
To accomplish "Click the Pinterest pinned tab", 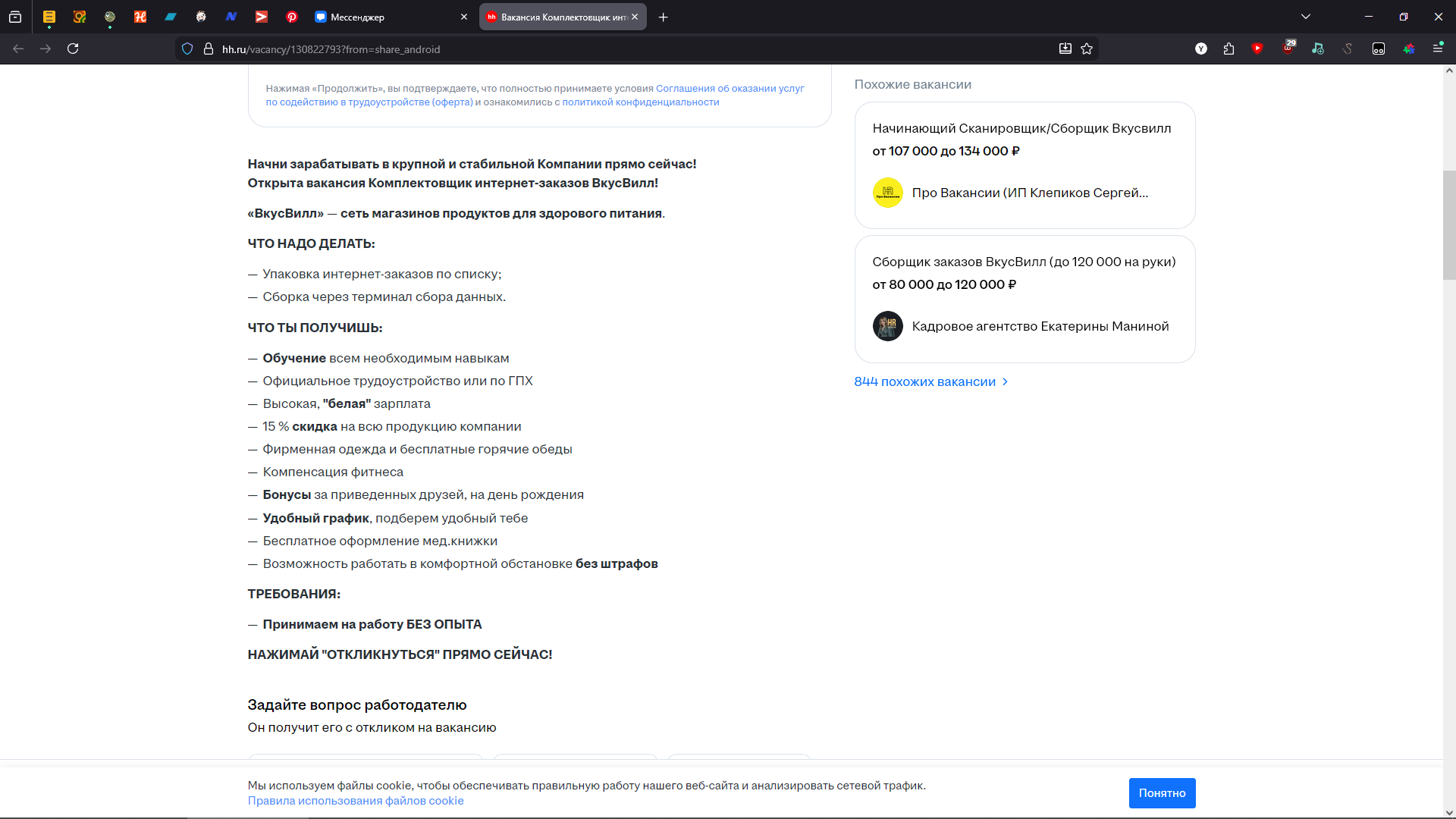I will click(x=292, y=17).
